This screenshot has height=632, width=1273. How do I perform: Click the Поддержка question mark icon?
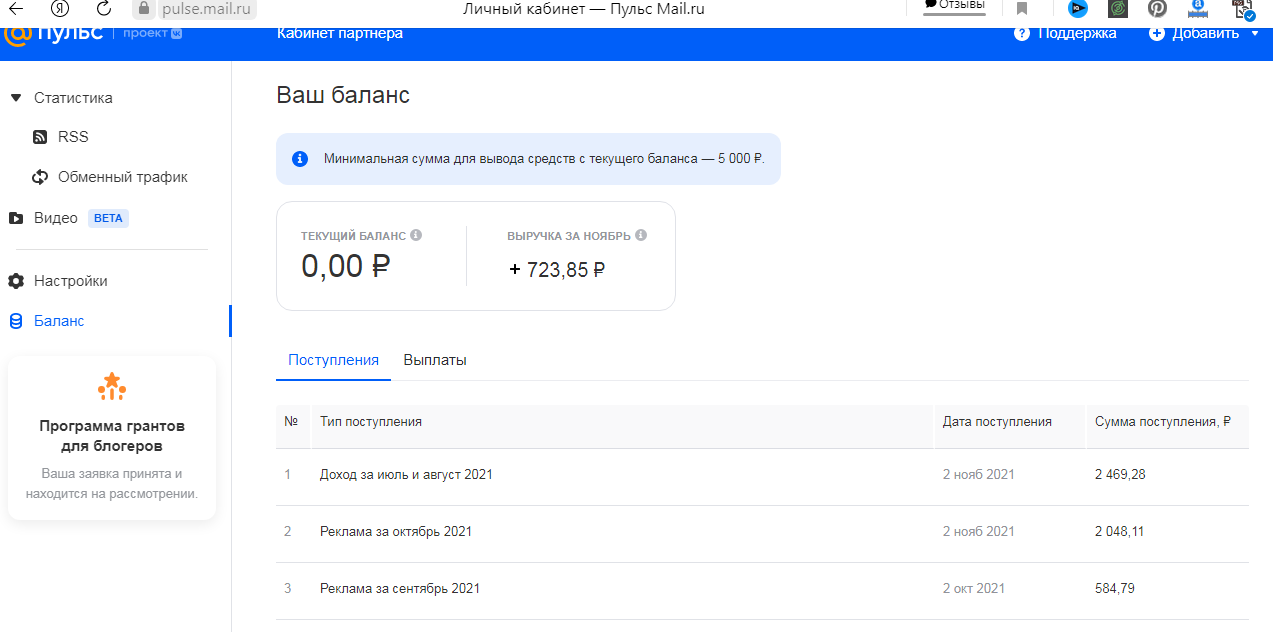[1021, 33]
